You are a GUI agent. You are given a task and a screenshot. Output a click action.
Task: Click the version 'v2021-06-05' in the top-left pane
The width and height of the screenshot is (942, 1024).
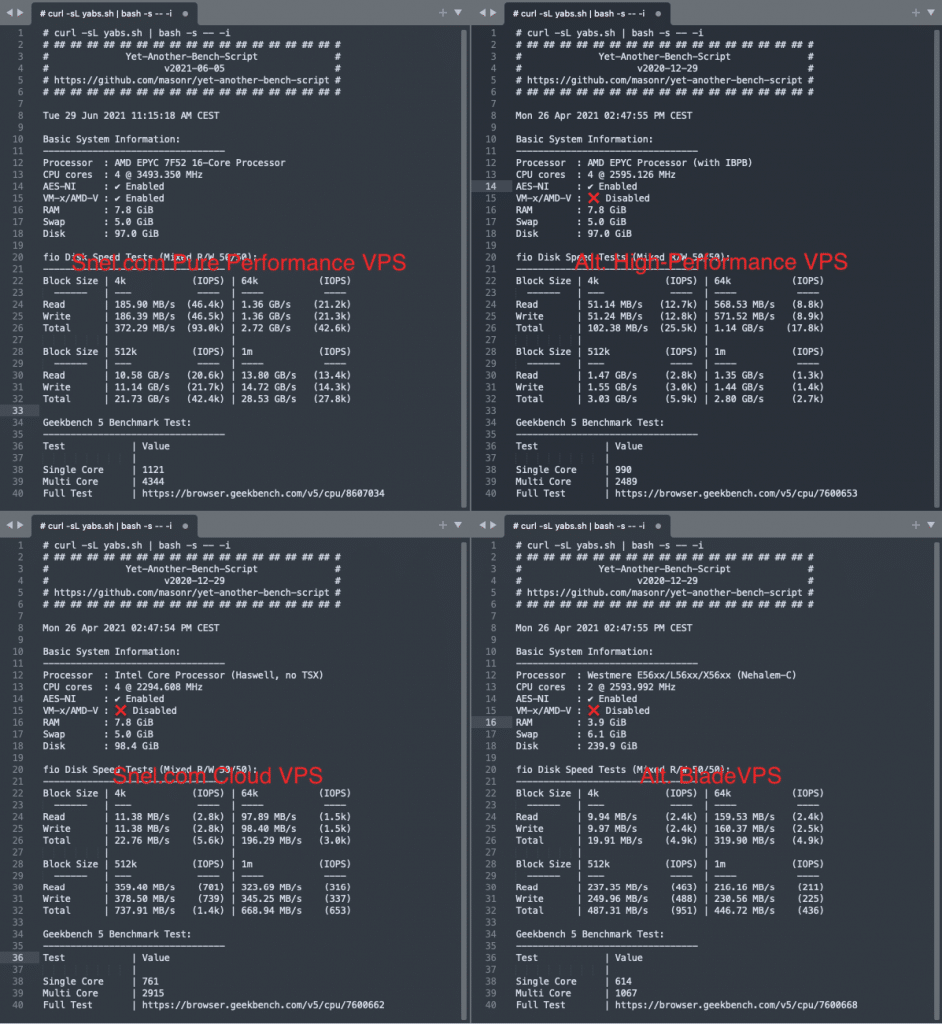195,69
